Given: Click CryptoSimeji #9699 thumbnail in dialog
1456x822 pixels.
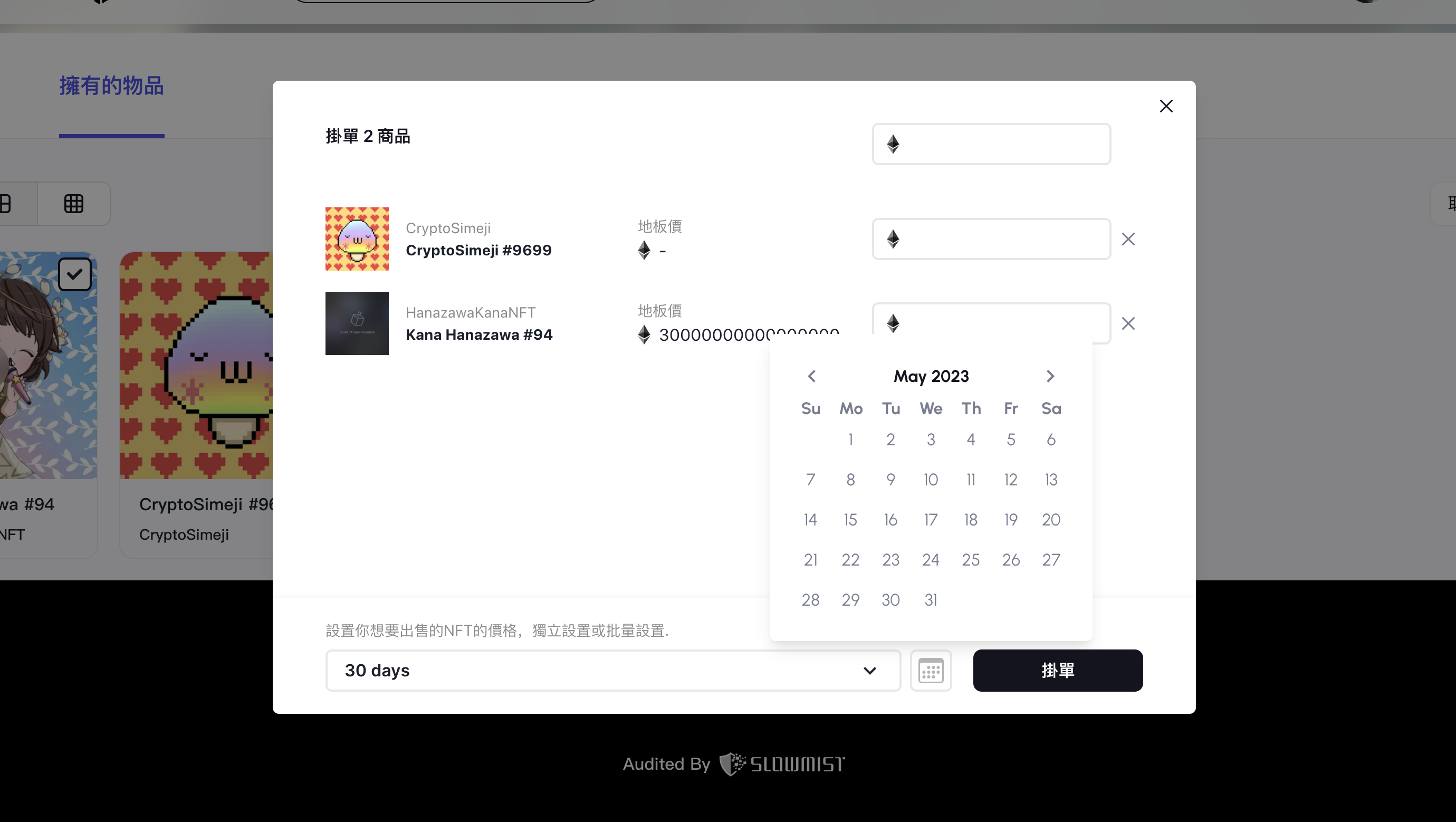Looking at the screenshot, I should [x=357, y=239].
